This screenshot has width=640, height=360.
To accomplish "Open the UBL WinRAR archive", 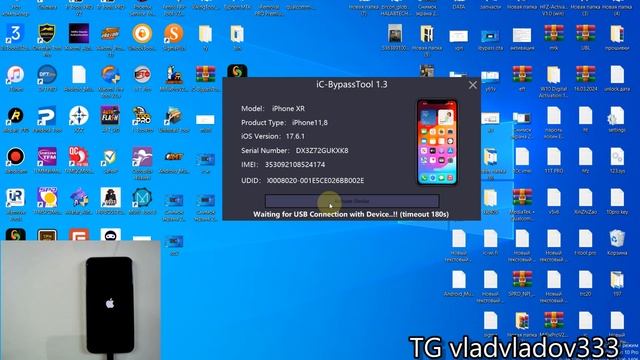I will click(x=585, y=33).
